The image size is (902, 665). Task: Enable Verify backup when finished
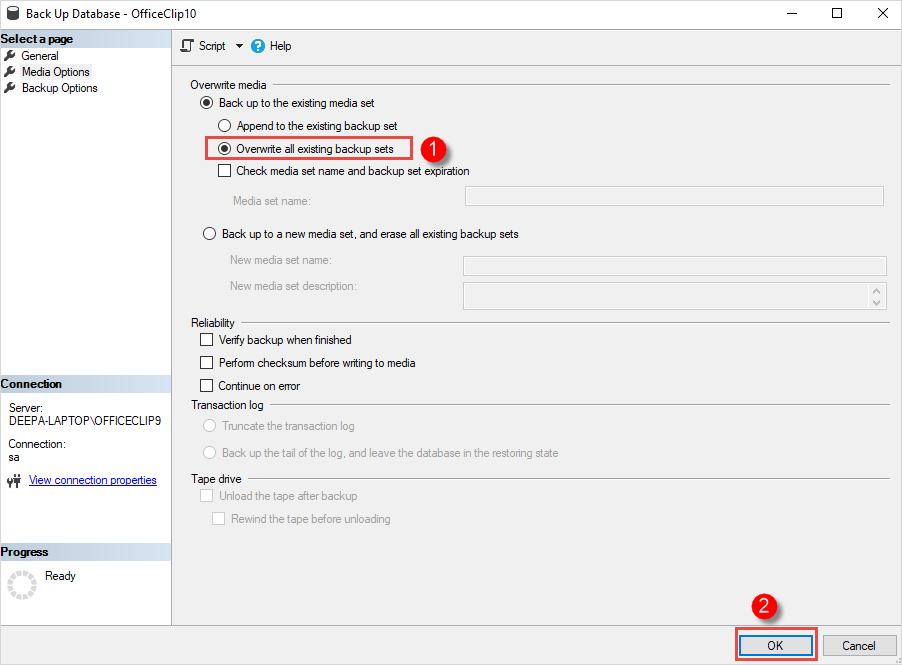[x=207, y=339]
